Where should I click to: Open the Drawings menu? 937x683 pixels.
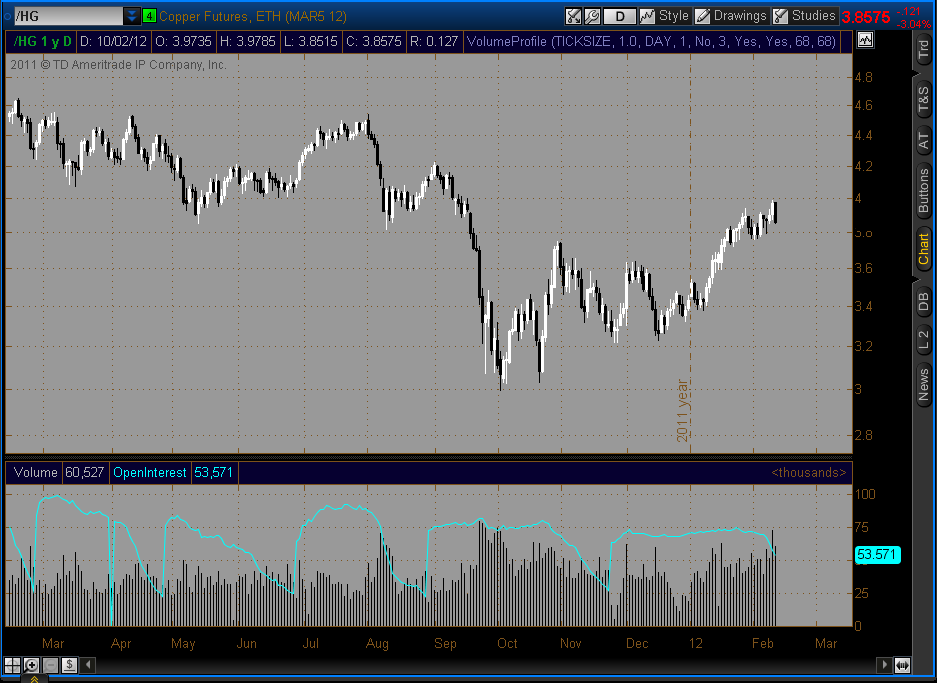coord(731,16)
